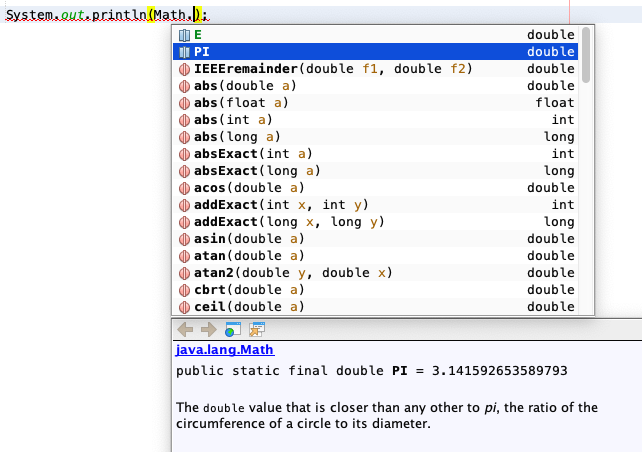Click the field icon beside E

pos(184,35)
